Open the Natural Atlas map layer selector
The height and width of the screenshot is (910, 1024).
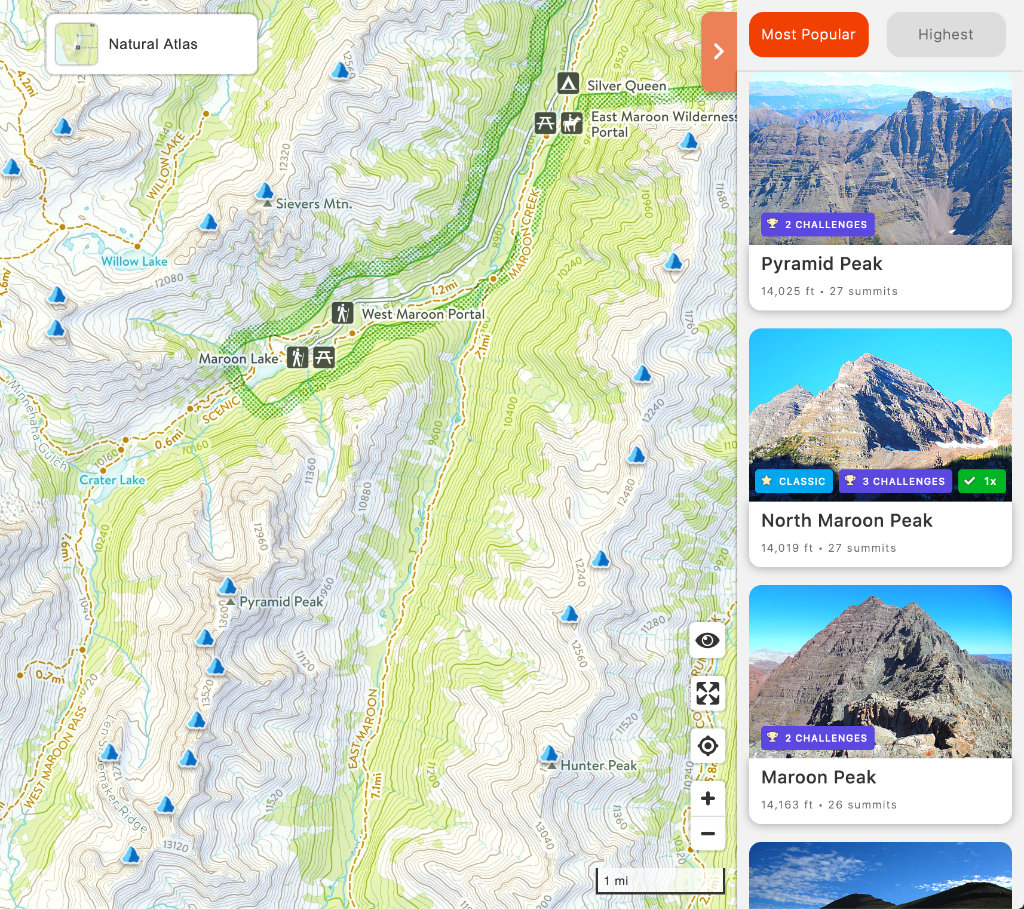(152, 44)
